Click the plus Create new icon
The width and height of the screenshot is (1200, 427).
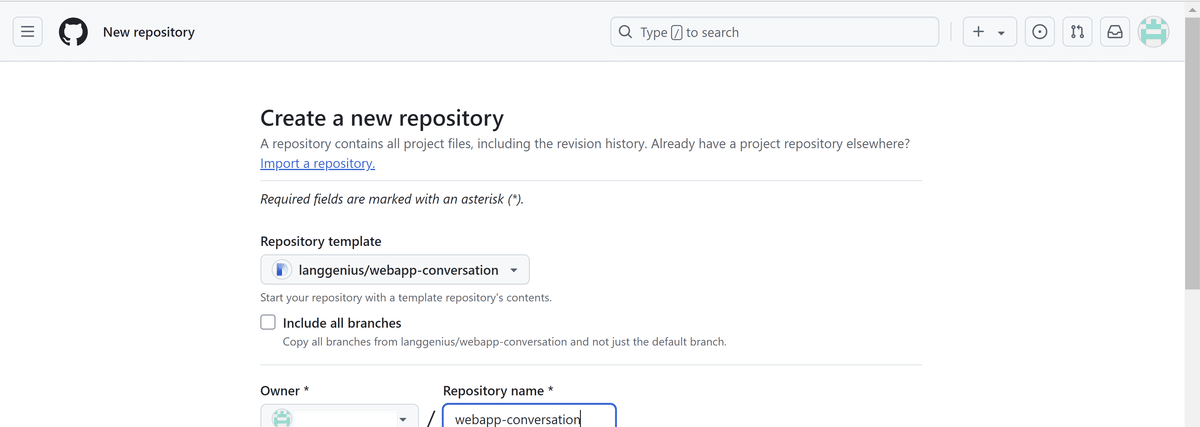[978, 32]
